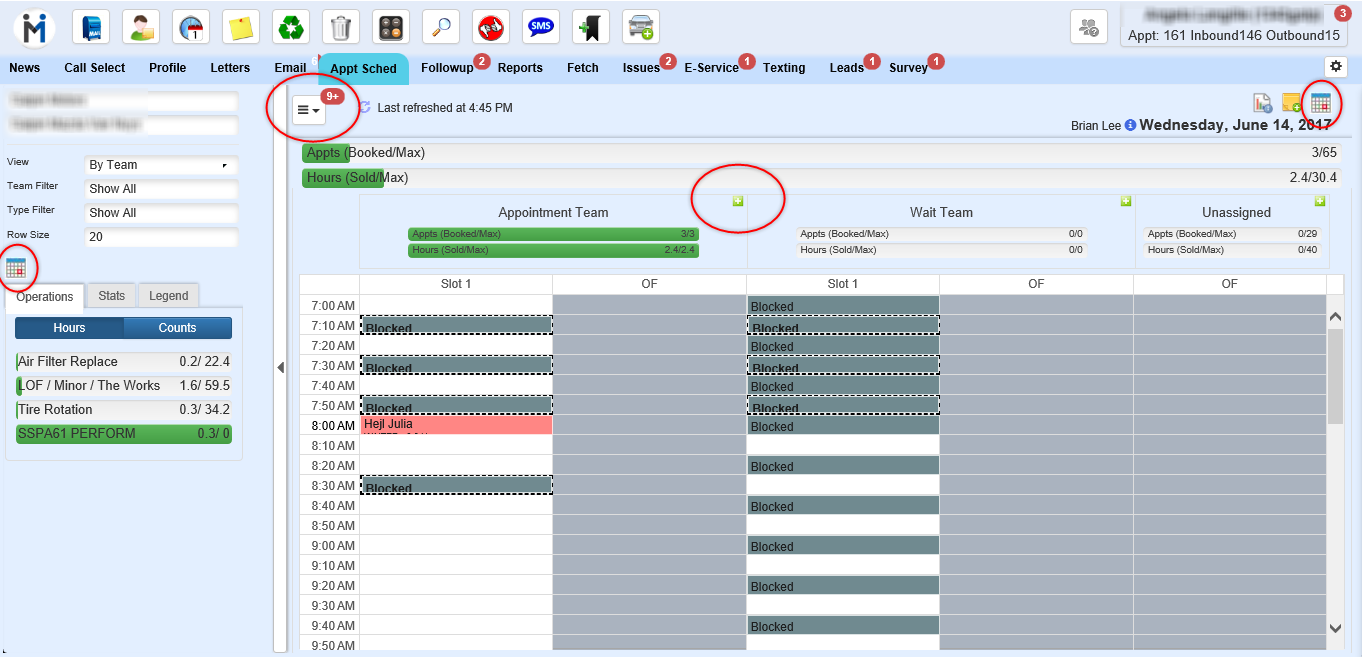This screenshot has height=657, width=1362.
Task: Expand Appointment Team with green plus
Action: [738, 201]
